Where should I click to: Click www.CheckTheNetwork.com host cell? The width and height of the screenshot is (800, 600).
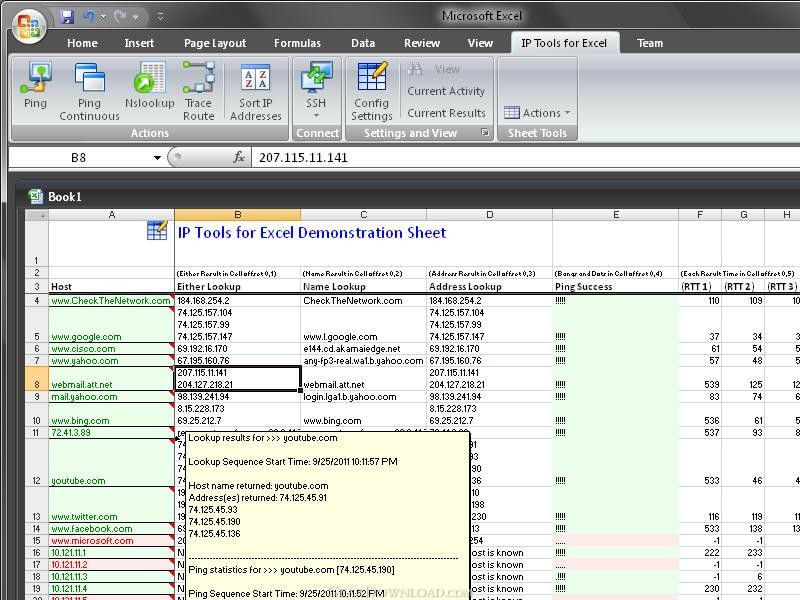(x=111, y=301)
